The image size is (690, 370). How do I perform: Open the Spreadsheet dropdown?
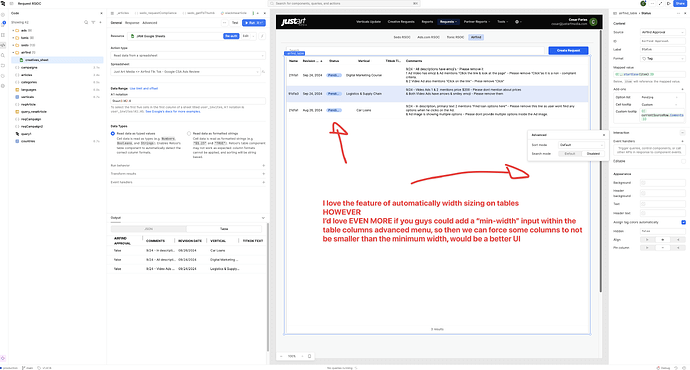(x=186, y=71)
